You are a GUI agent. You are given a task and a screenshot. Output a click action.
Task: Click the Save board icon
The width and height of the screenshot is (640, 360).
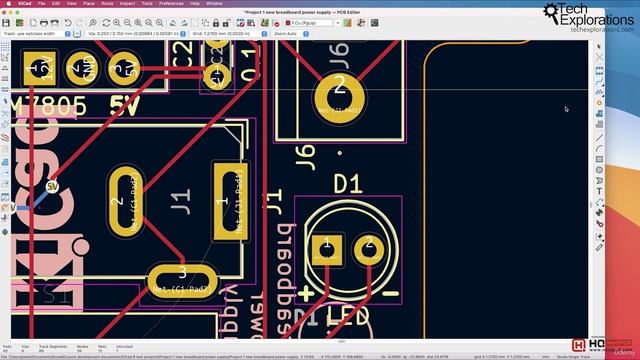[x=6, y=23]
